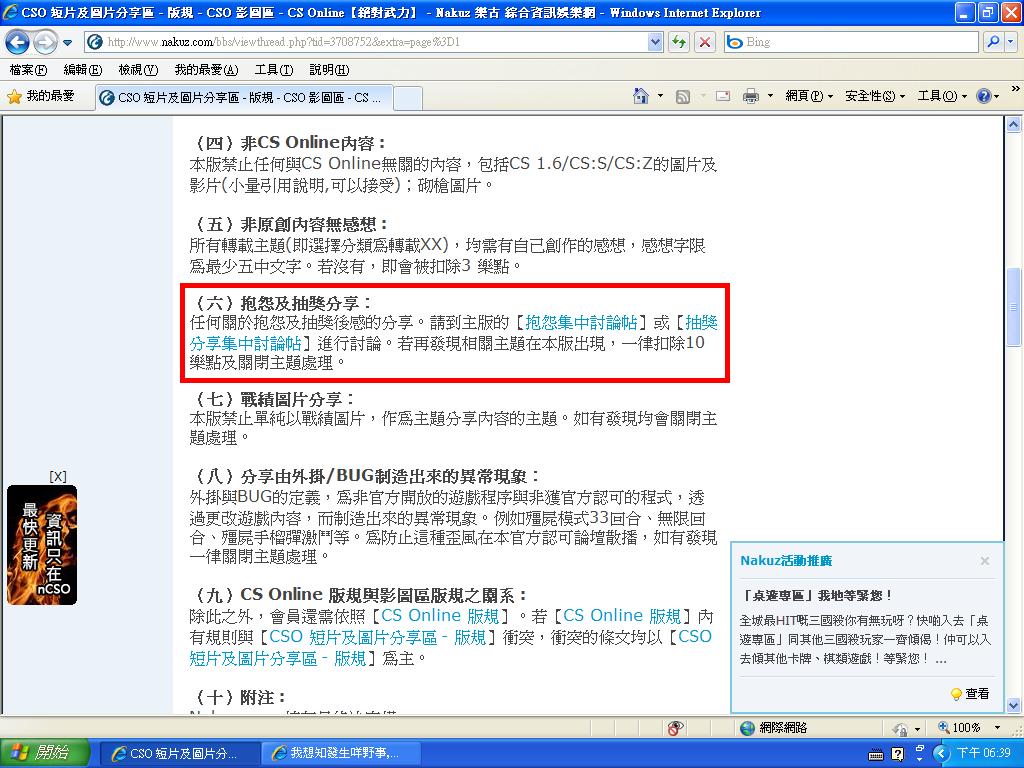This screenshot has height=768, width=1024.
Task: Click the 我的最愛 favorites star button
Action: click(40, 97)
